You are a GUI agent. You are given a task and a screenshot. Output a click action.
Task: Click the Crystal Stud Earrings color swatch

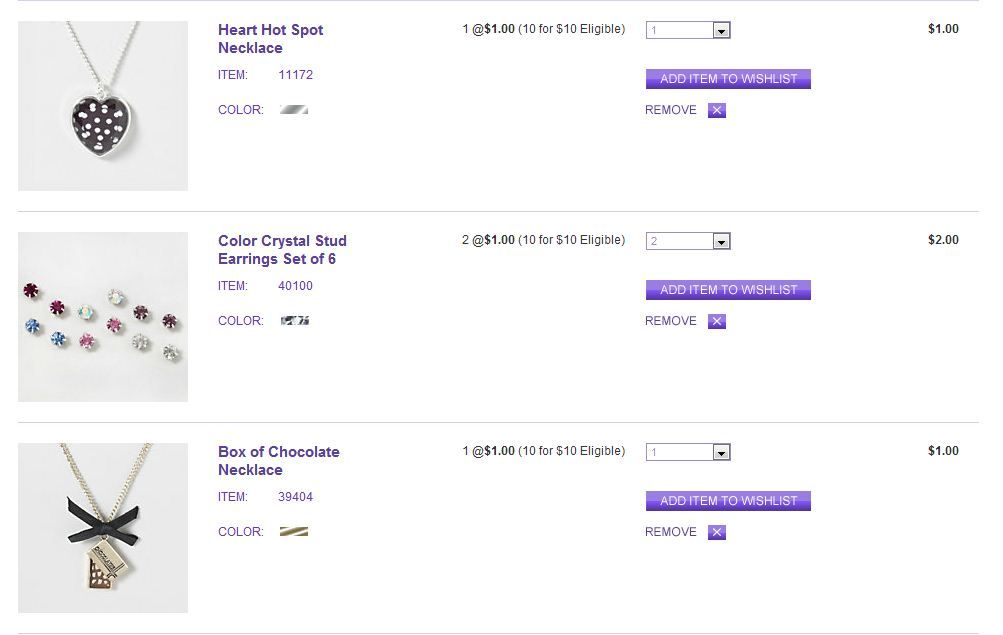point(294,321)
